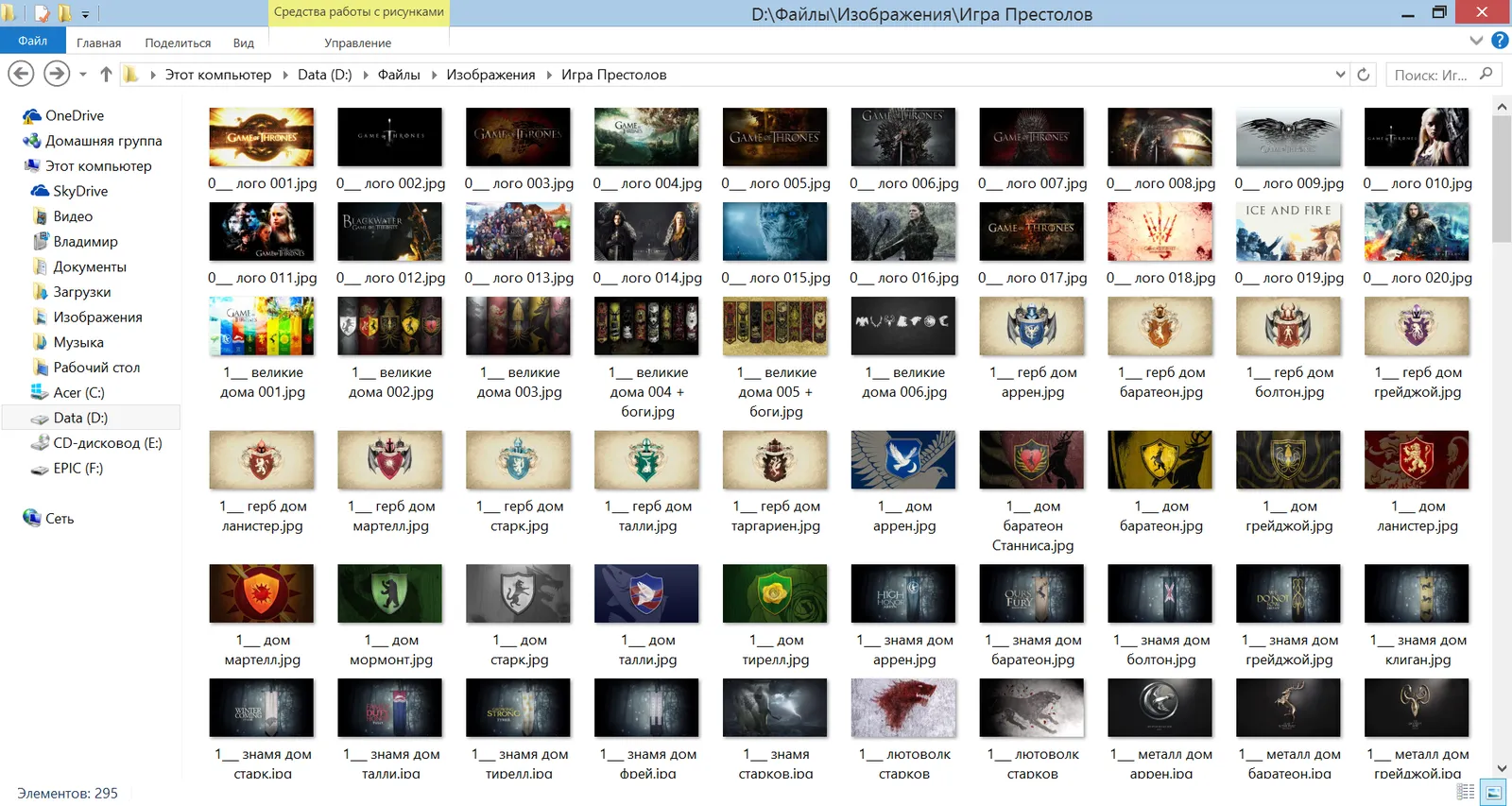Select thumbnail 0__ лого 019.jpg
The width and height of the screenshot is (1512, 806).
[1289, 232]
